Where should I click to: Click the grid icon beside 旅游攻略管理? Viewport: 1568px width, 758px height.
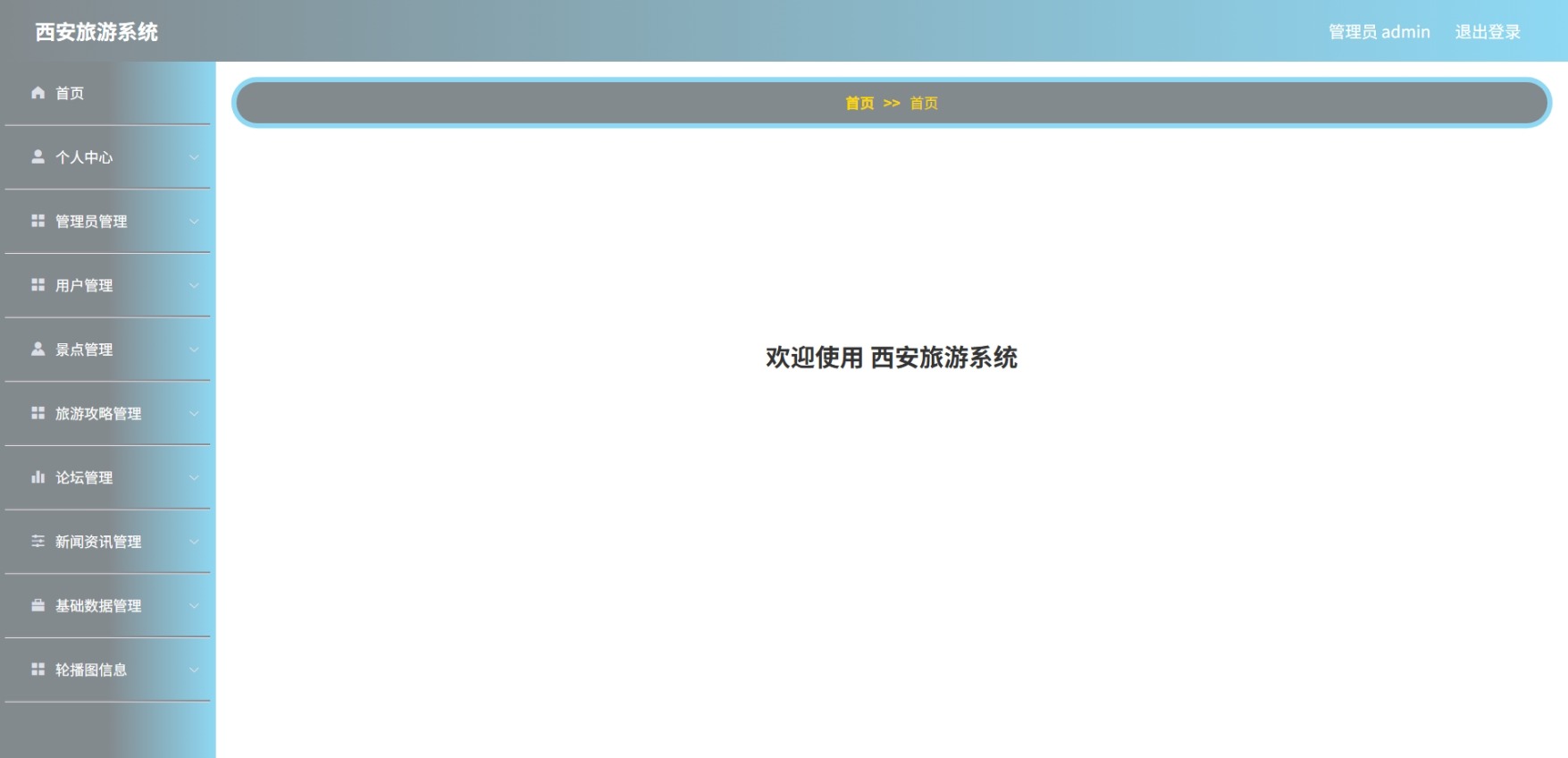point(38,413)
